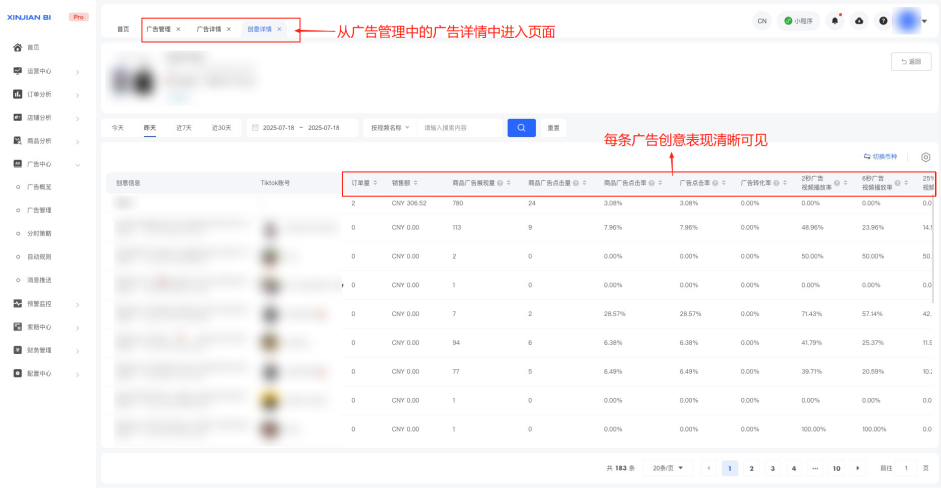Viewport: 941px width, 488px height.
Task: Sort table by 订单量 column
Action: click(x=375, y=183)
